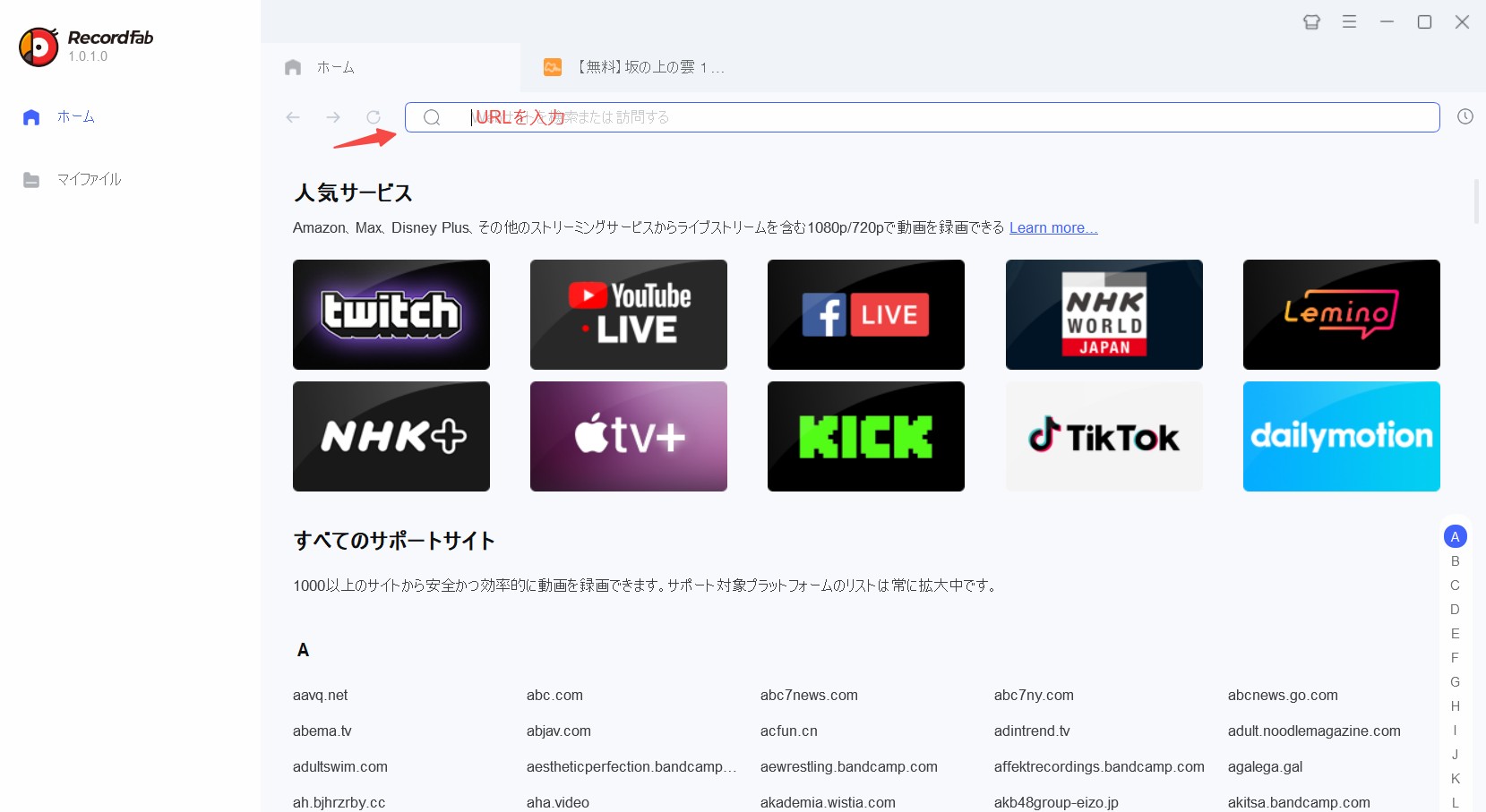Open the NHK+ service tile
Screen dimensions: 1486x812
[x=391, y=436]
